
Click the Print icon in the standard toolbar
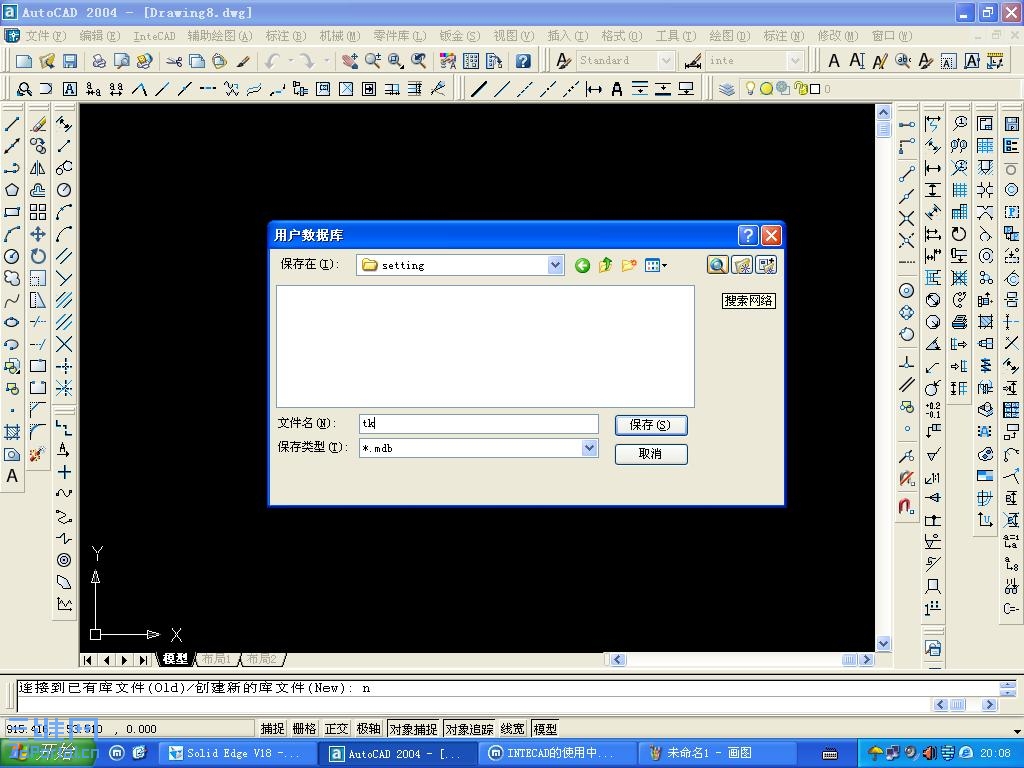(x=99, y=61)
